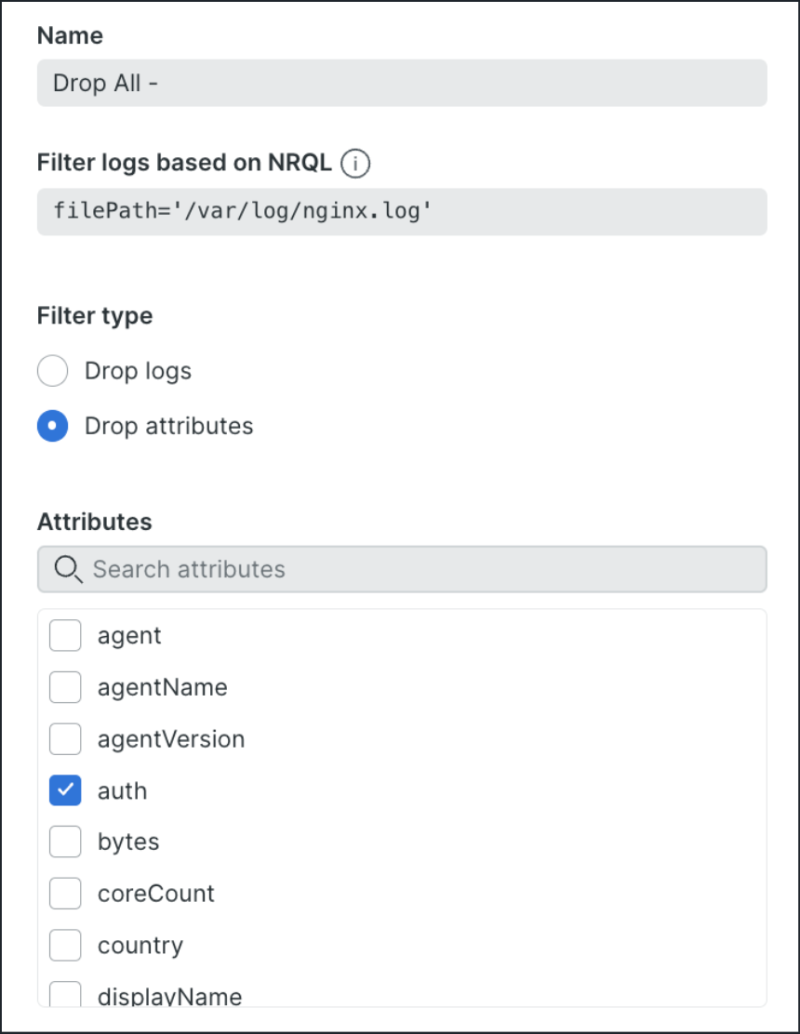Click the Name field containing Drop All
Image resolution: width=800 pixels, height=1034 pixels.
click(400, 83)
